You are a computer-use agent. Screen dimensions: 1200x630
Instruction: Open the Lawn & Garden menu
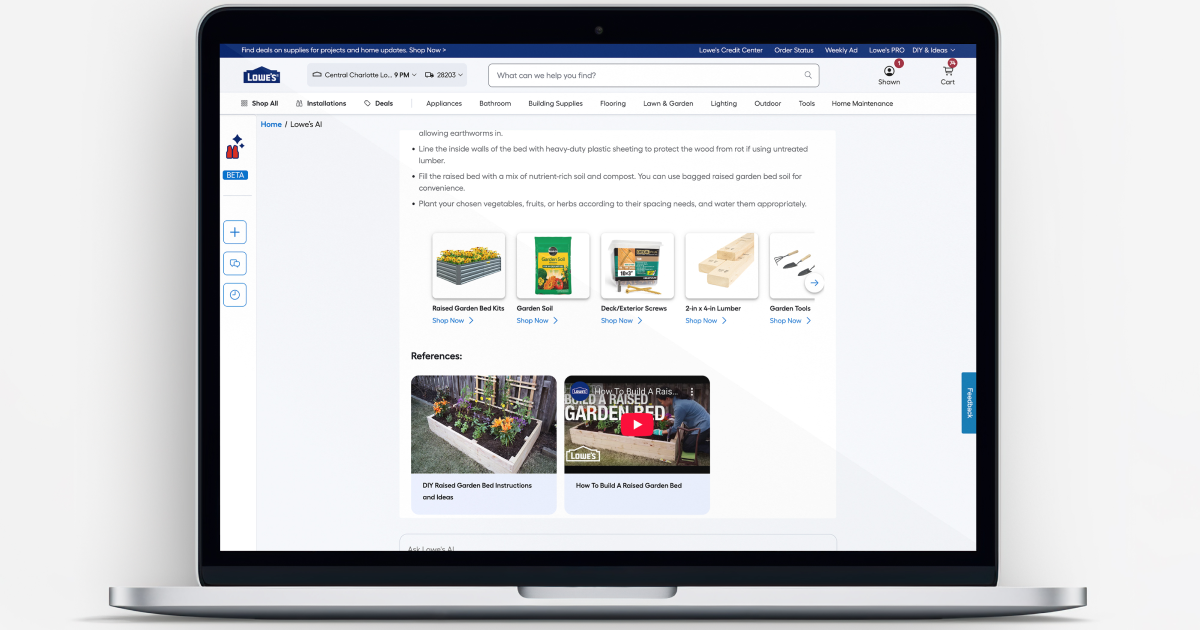pos(668,103)
